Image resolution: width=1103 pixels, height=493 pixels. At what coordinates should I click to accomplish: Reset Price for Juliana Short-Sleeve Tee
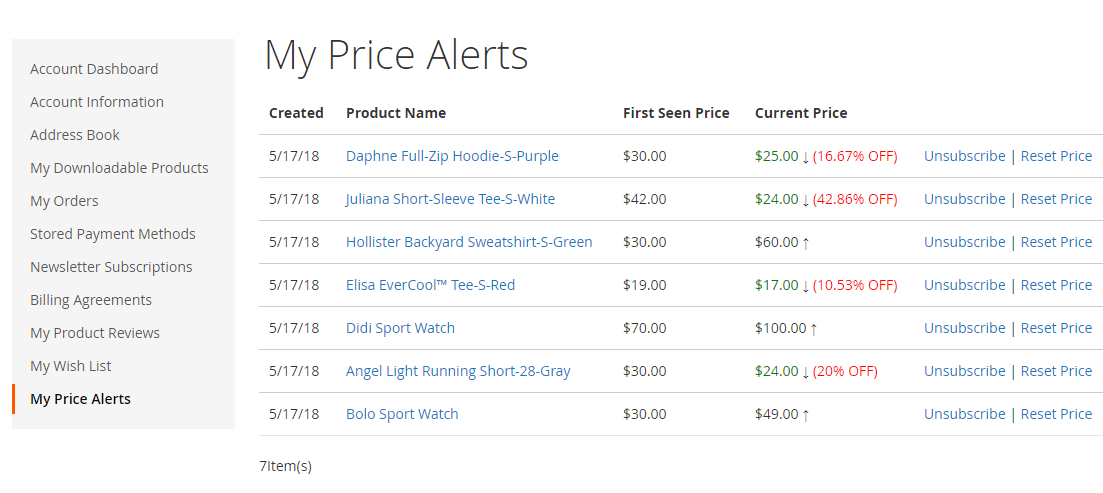click(x=1056, y=199)
